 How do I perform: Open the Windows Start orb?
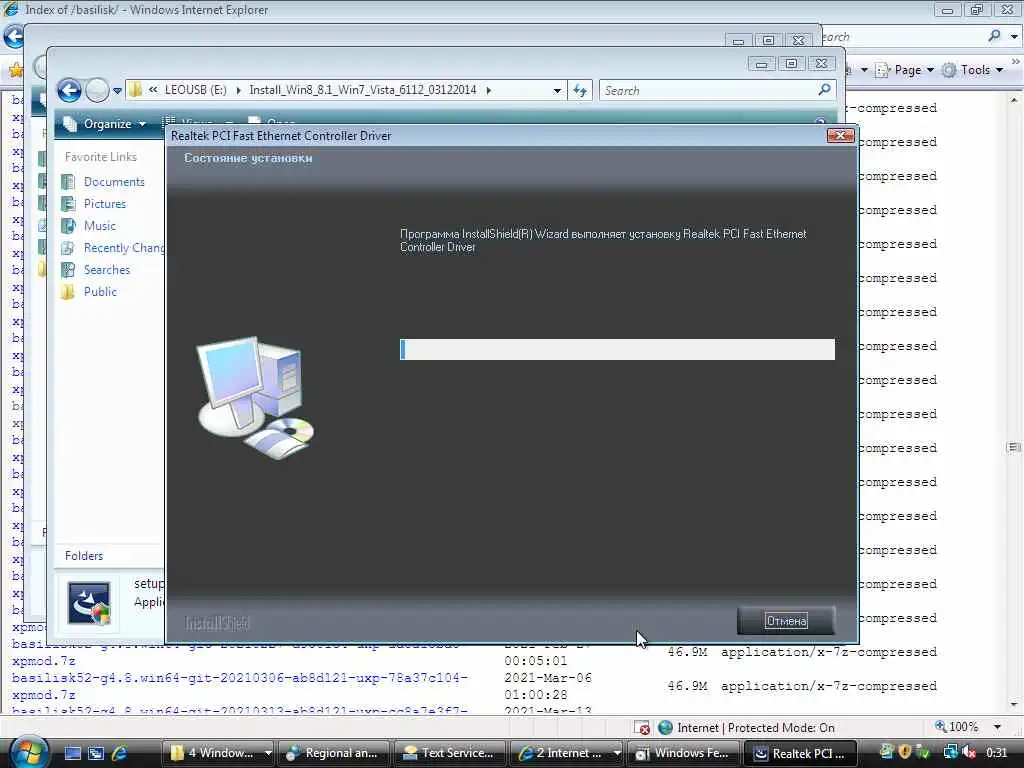(29, 752)
